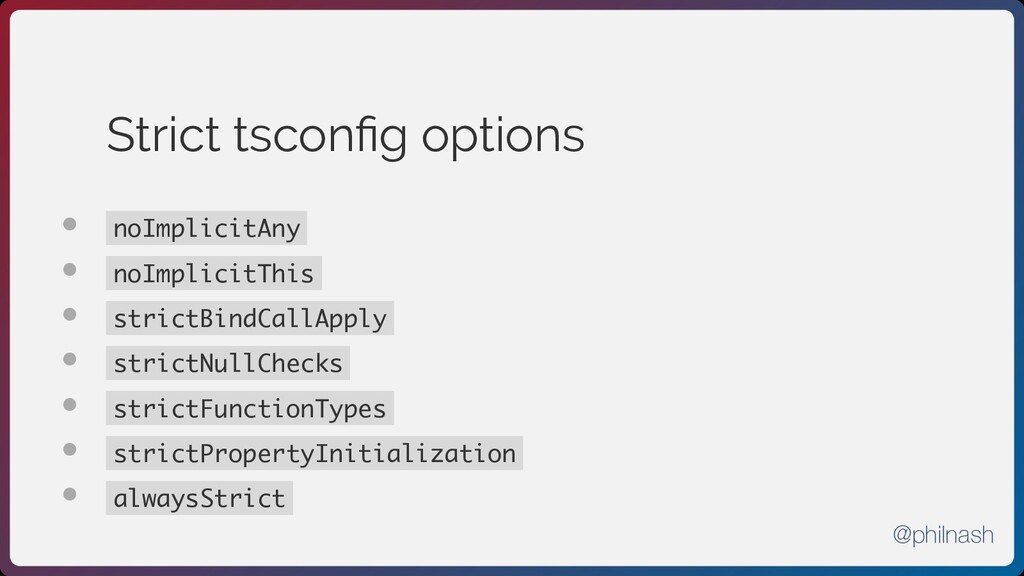
Task: Select the bullet point before strictFunctionTypes
Action: point(71,405)
